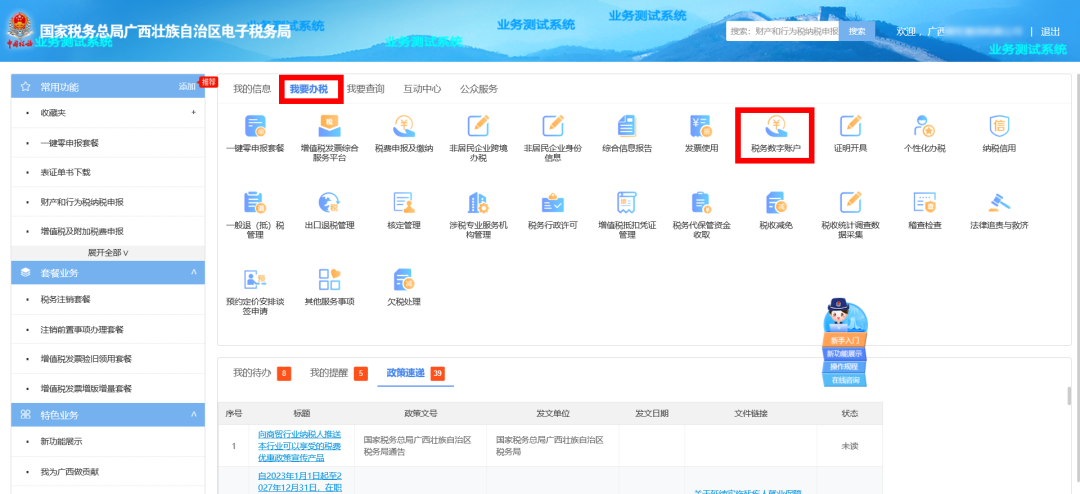Click 新功能展示 on assistant widget
Image resolution: width=1080 pixels, height=494 pixels.
coord(844,353)
